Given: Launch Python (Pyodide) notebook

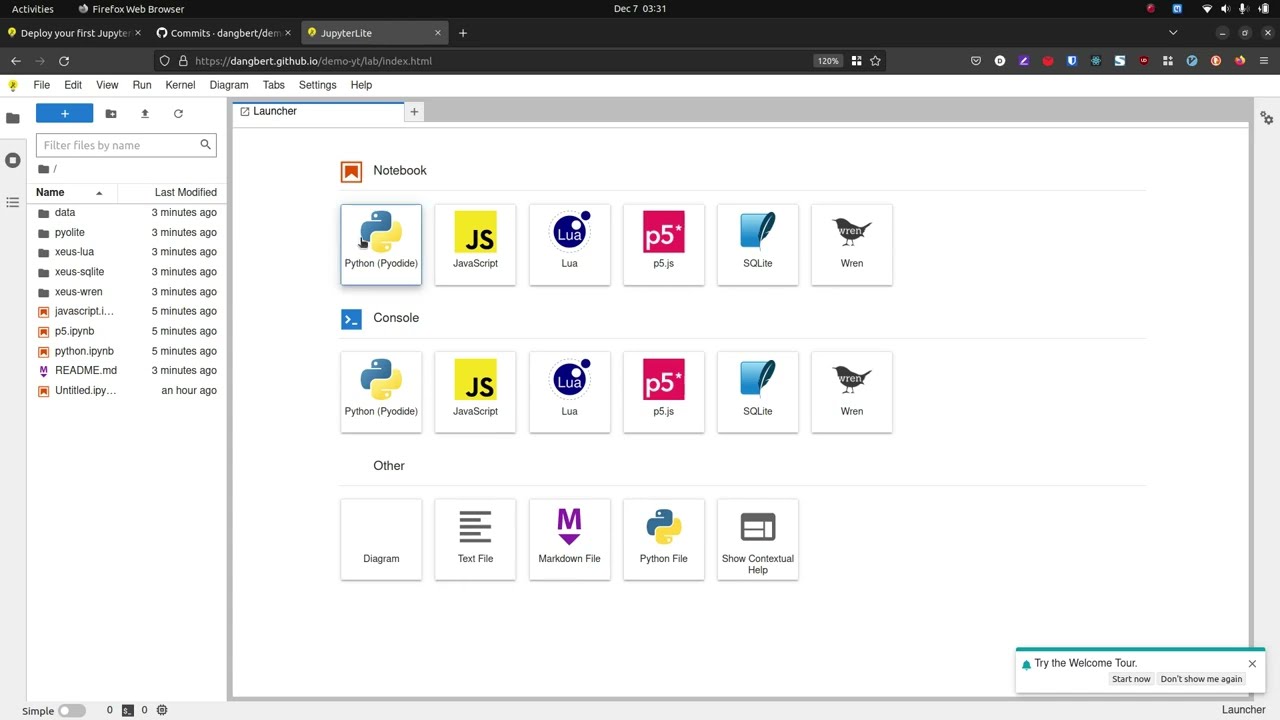Looking at the screenshot, I should click(x=381, y=244).
